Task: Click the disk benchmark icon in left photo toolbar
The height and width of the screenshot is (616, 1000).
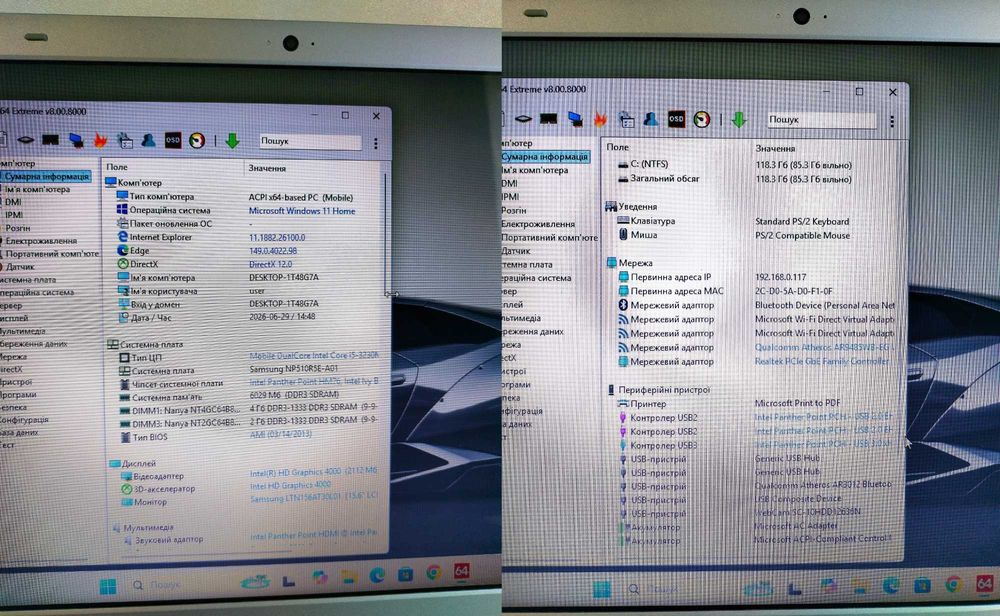Action: [26, 140]
